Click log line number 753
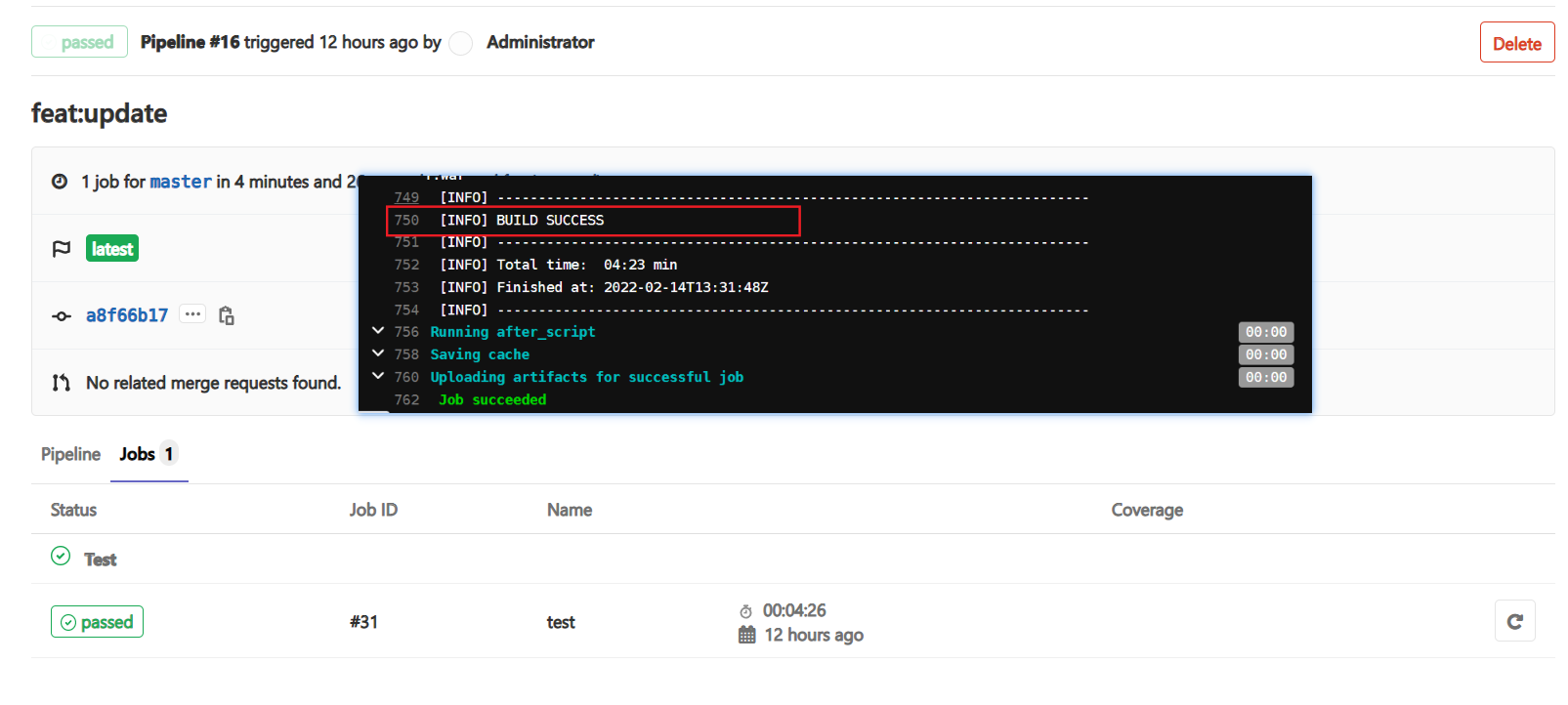The height and width of the screenshot is (705, 1568). pyautogui.click(x=406, y=287)
